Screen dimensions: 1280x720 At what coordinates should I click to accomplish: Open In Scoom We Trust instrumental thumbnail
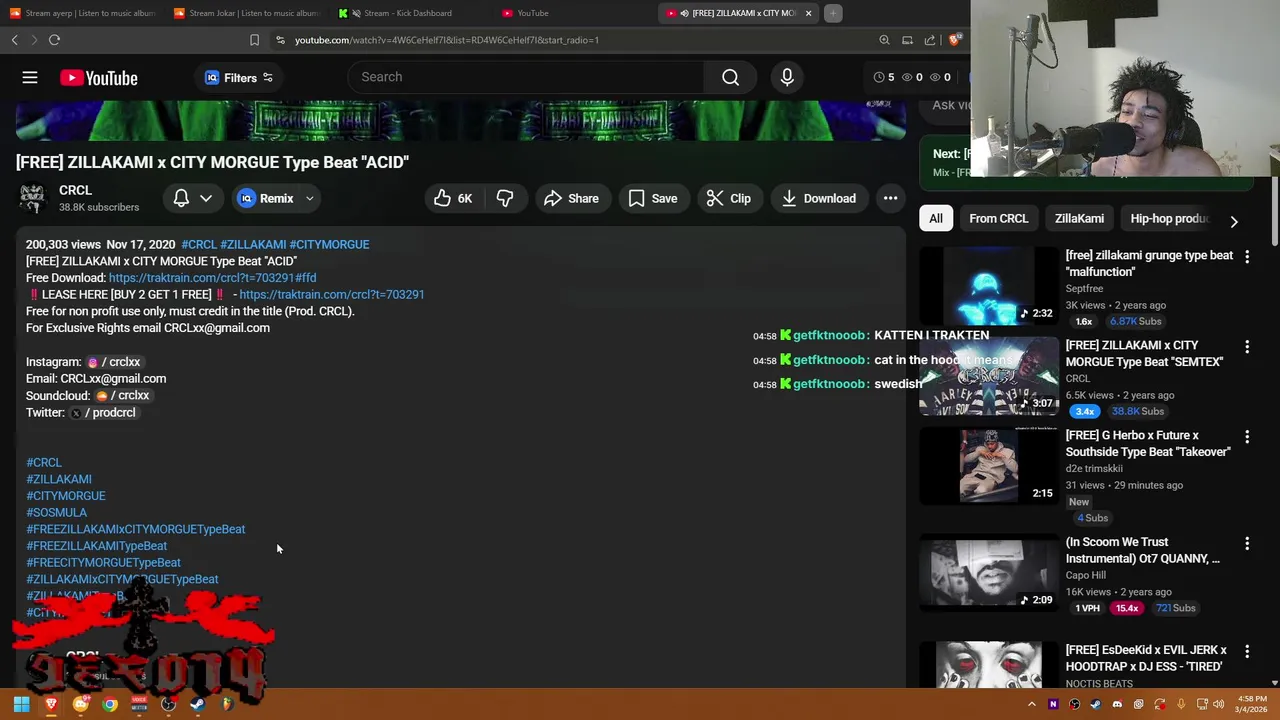coord(989,573)
